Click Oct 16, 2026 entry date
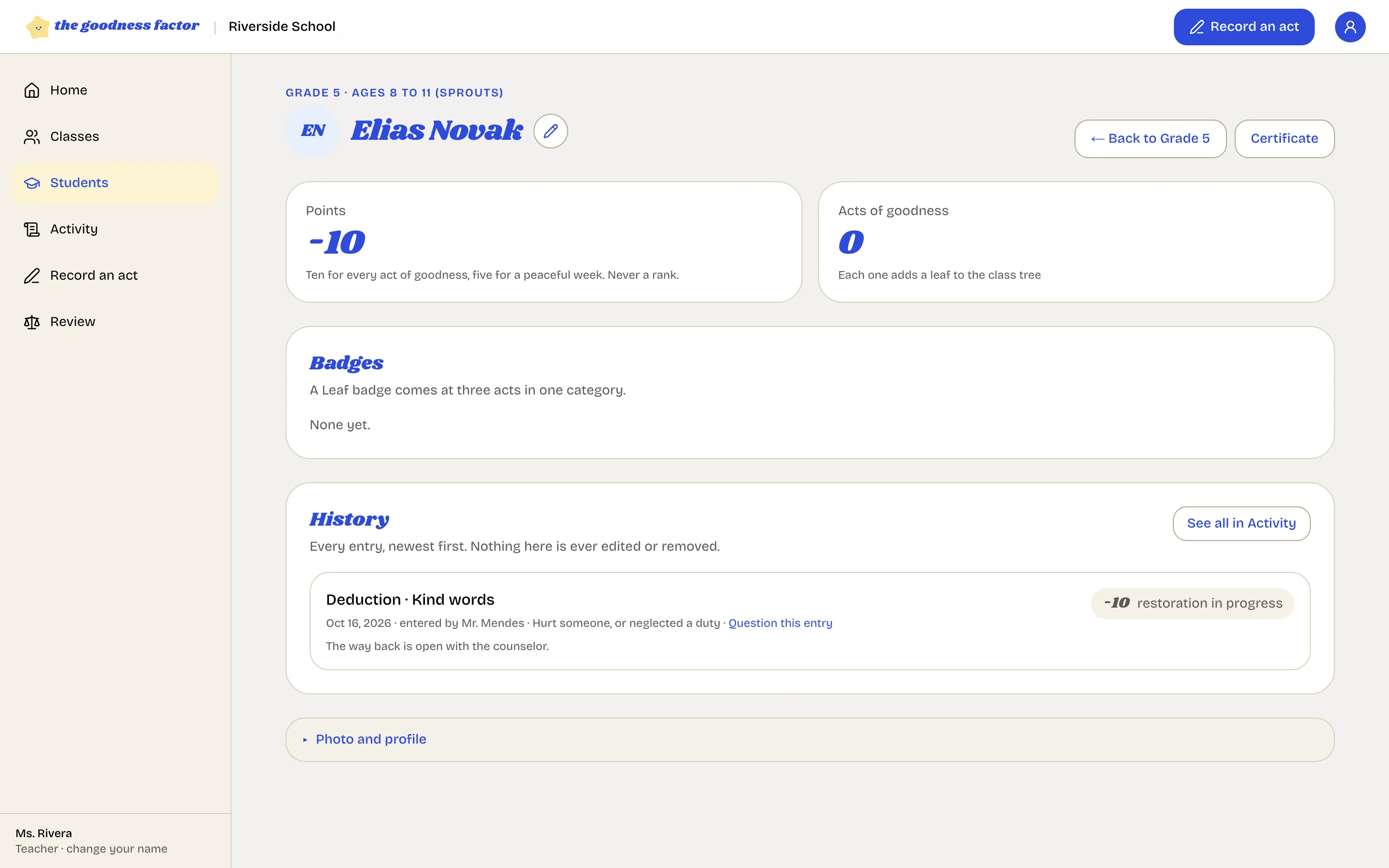 coord(358,623)
